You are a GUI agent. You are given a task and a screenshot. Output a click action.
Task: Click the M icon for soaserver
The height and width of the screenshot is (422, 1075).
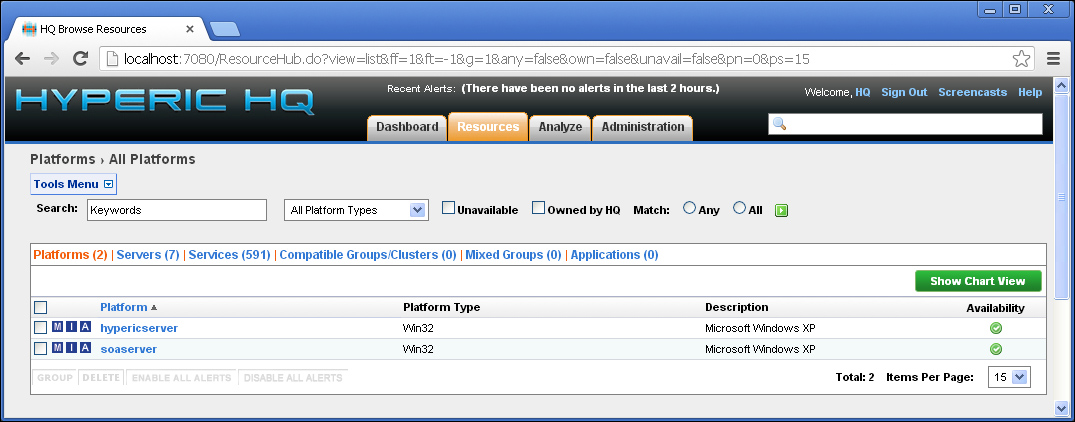[58, 348]
